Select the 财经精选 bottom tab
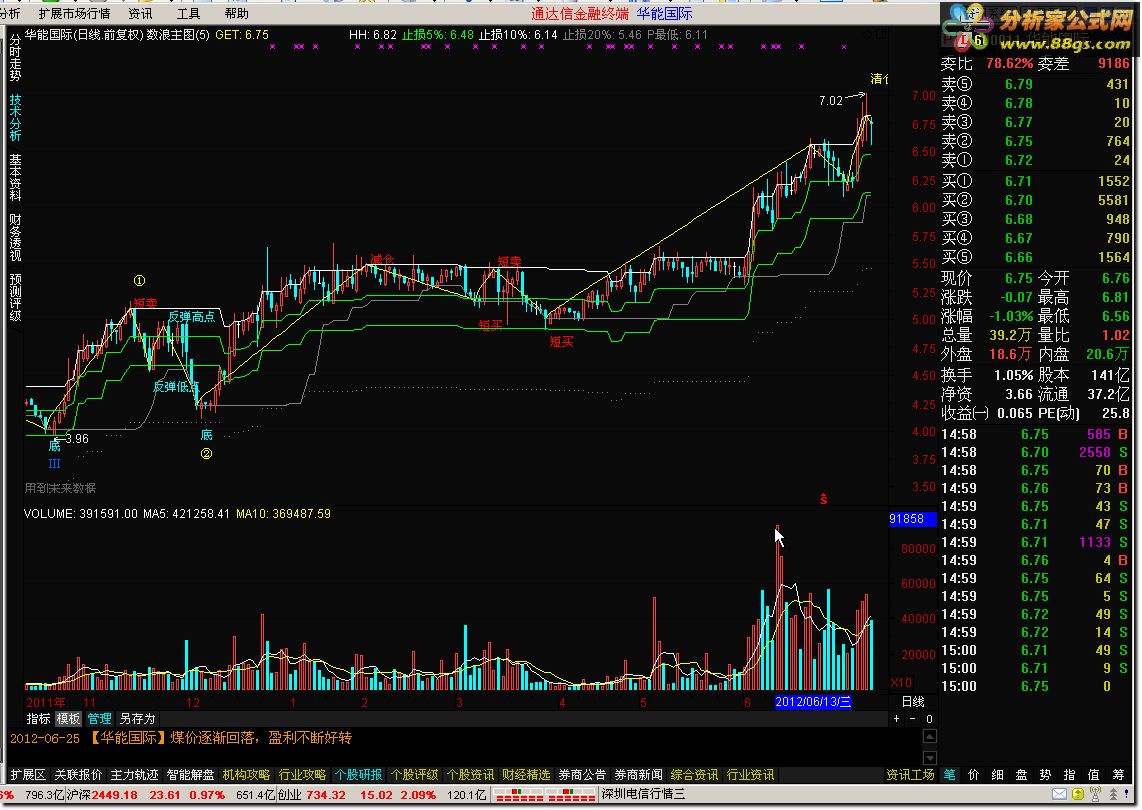 (x=526, y=775)
